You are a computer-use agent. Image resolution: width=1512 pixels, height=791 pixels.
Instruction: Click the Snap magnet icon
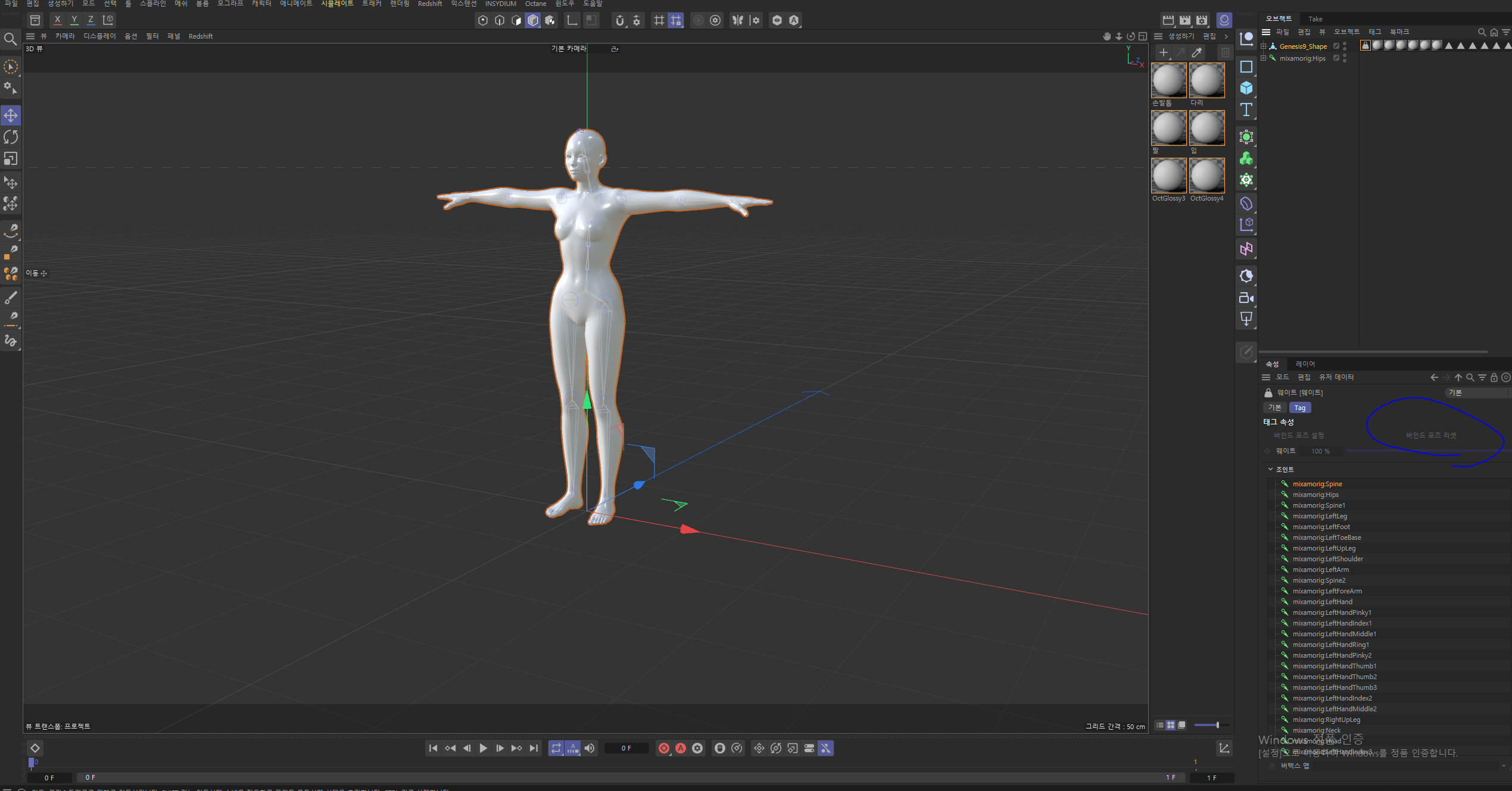[x=620, y=20]
